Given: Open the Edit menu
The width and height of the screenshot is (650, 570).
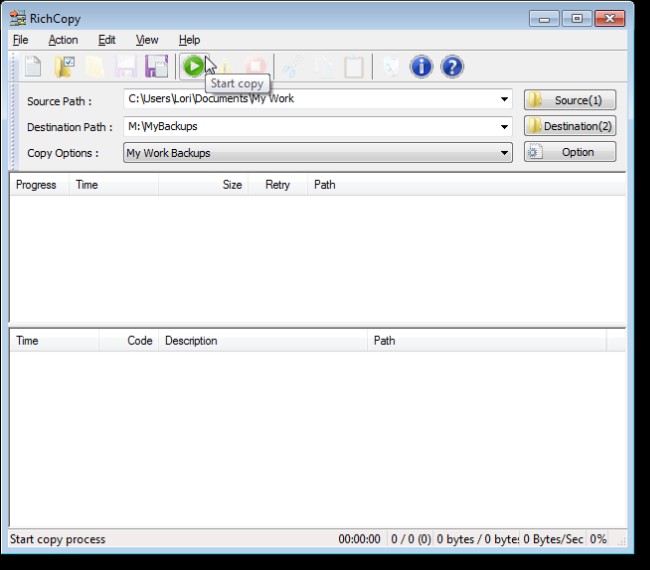Looking at the screenshot, I should [x=107, y=40].
